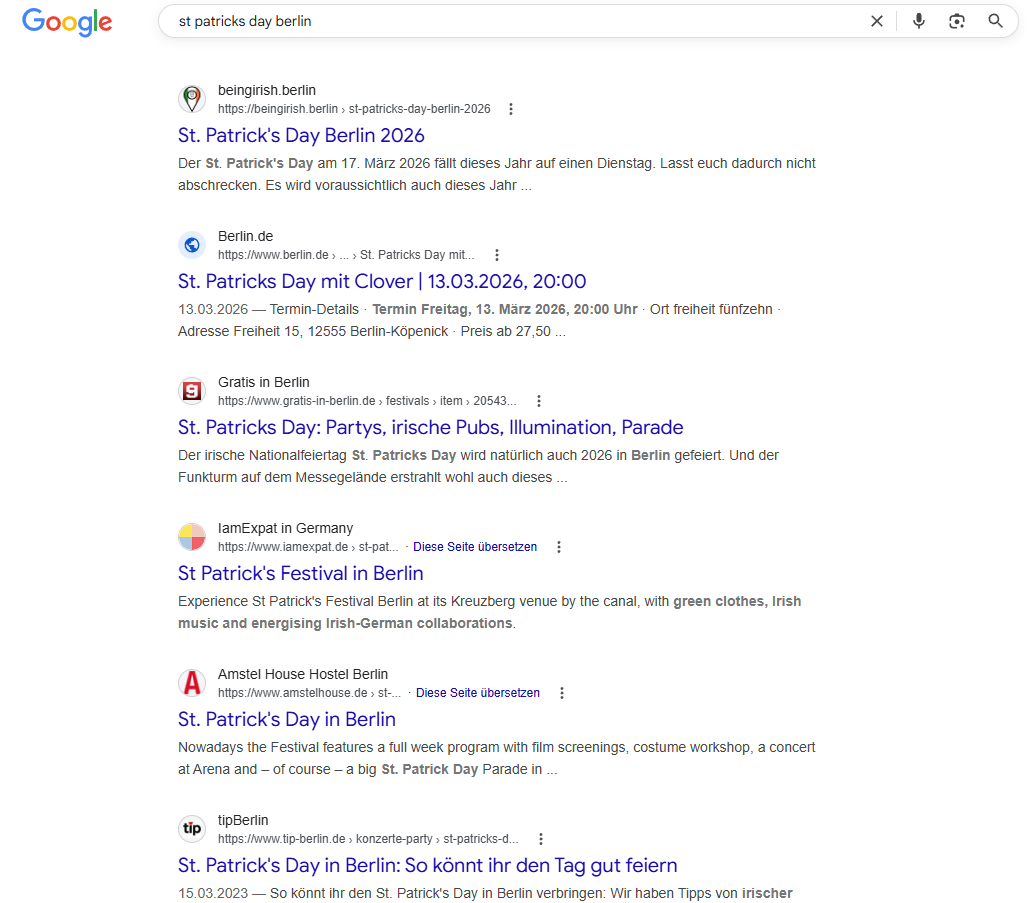Click the Gratis in Berlin favicon
This screenshot has width=1032, height=903.
coord(192,391)
